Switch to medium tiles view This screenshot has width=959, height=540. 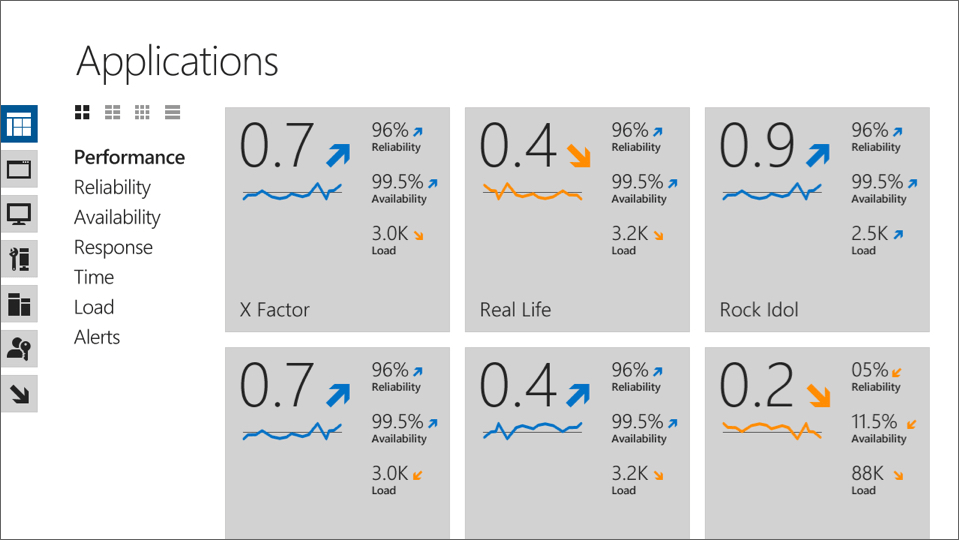pyautogui.click(x=113, y=112)
